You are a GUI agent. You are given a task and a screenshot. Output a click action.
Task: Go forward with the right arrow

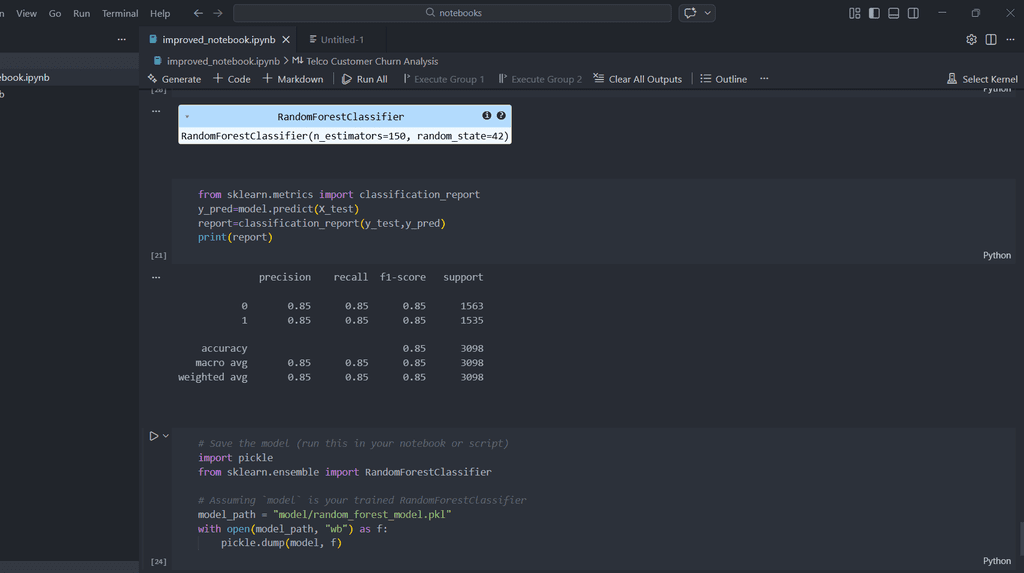coord(217,13)
